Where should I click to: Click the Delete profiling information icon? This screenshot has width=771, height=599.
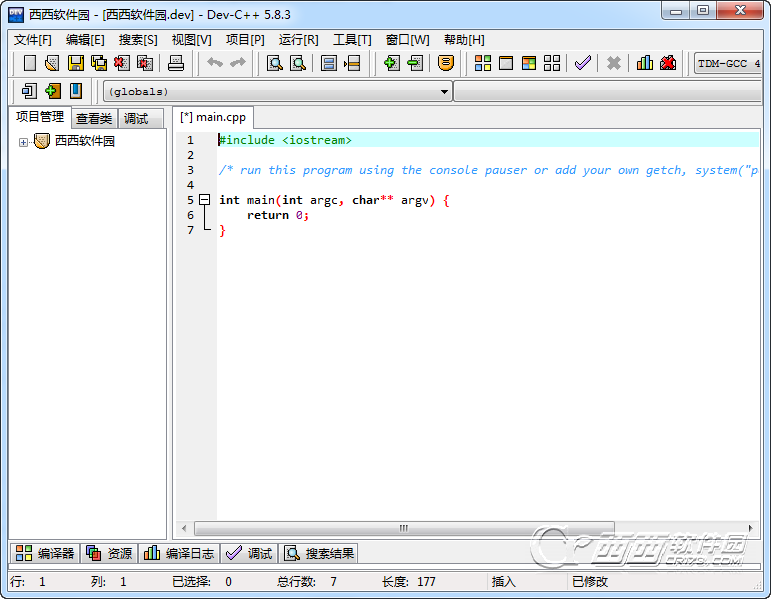tap(668, 63)
